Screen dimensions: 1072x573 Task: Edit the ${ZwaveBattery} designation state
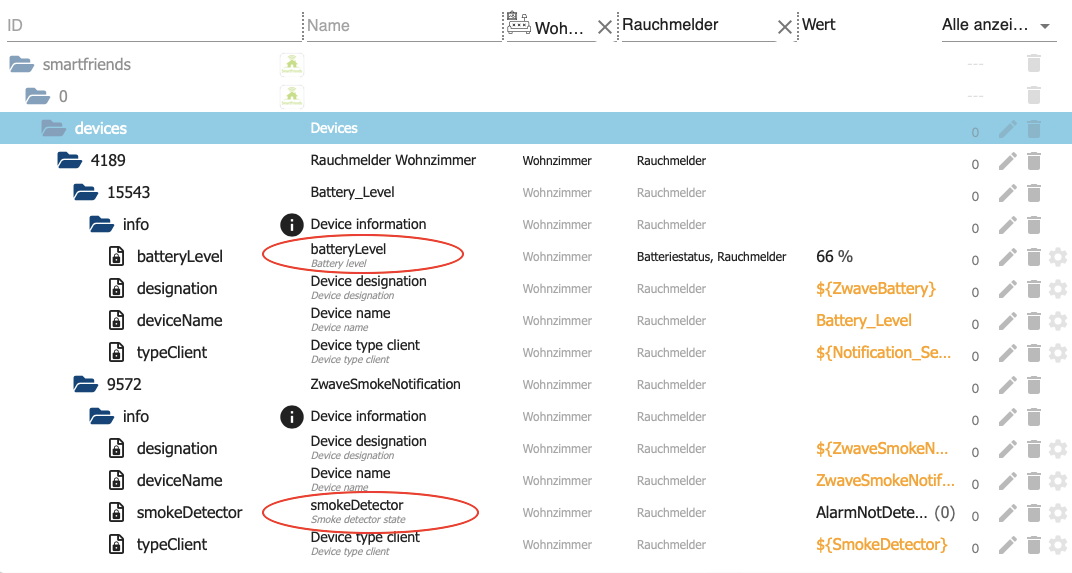pos(1007,289)
